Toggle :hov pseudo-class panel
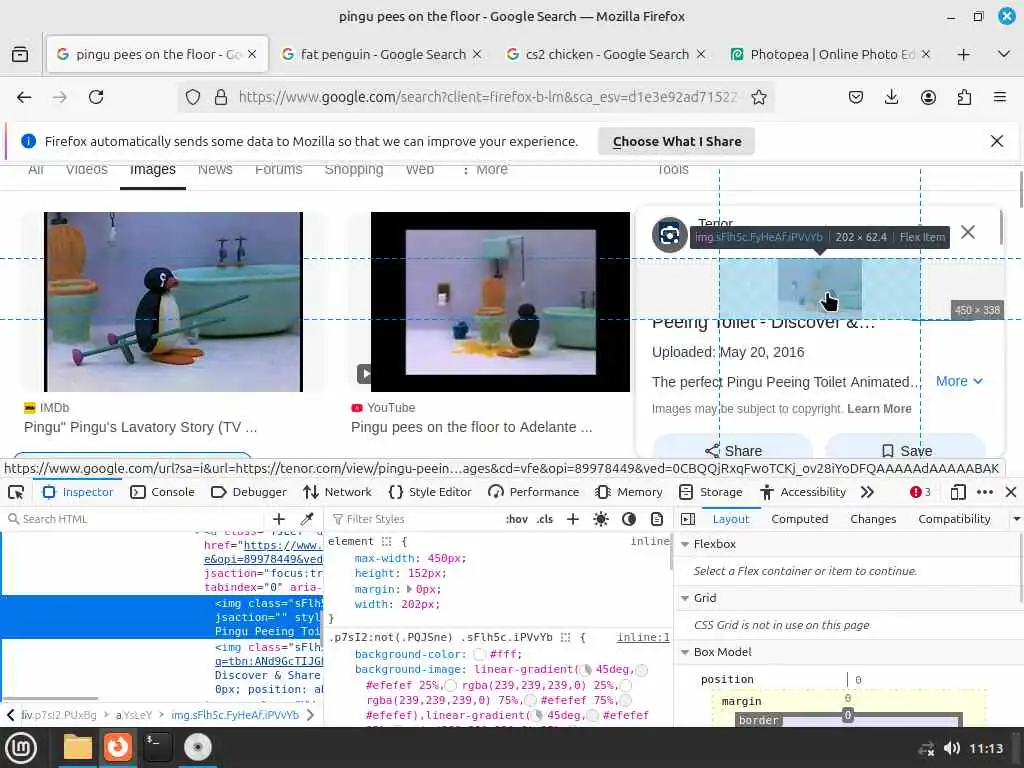The image size is (1024, 768). click(x=517, y=519)
